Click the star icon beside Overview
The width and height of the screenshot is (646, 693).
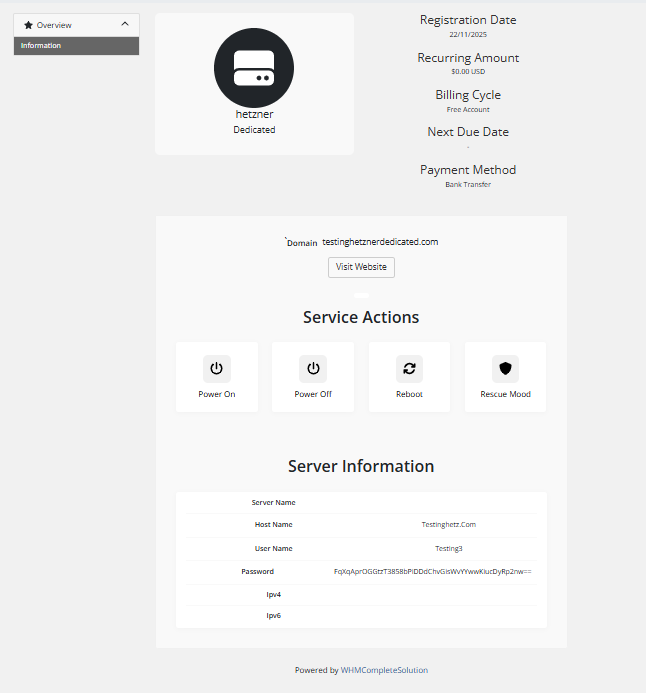[28, 25]
